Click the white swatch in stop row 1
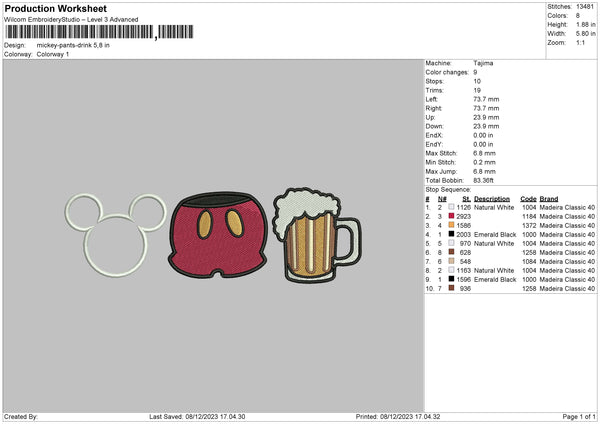 (x=452, y=207)
